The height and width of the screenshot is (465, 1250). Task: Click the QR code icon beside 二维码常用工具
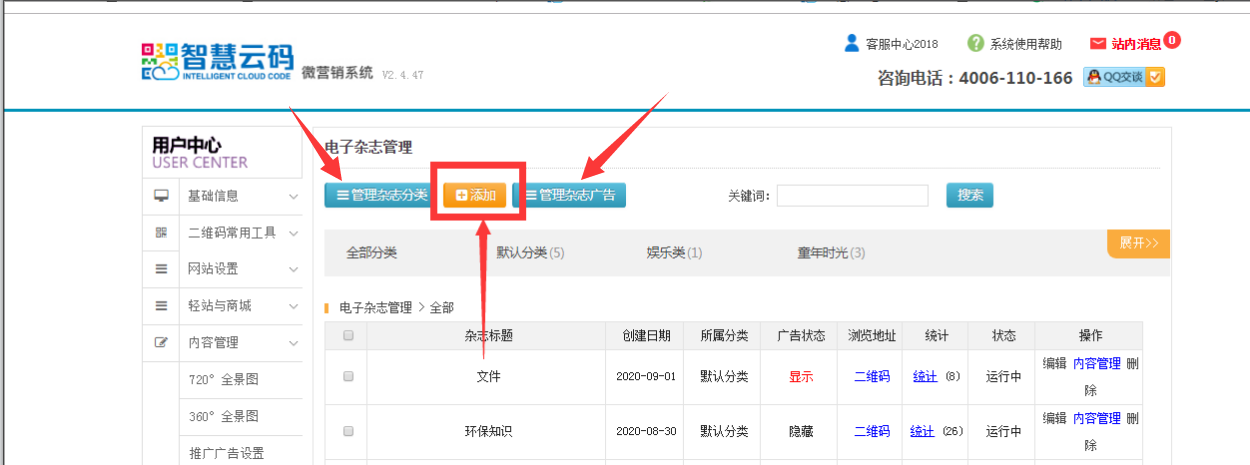pyautogui.click(x=161, y=233)
